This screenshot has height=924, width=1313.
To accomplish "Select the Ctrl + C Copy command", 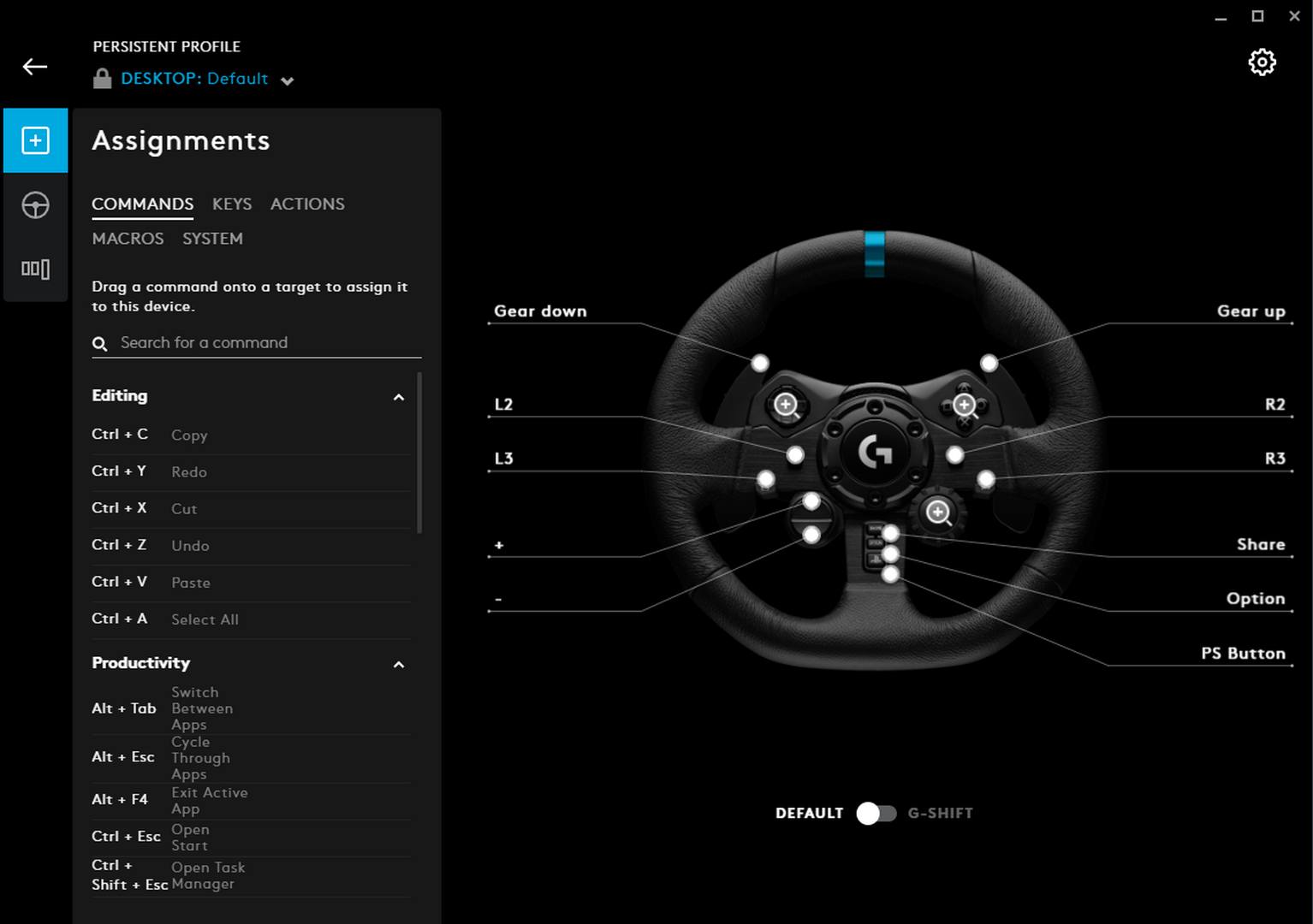I will coord(251,435).
